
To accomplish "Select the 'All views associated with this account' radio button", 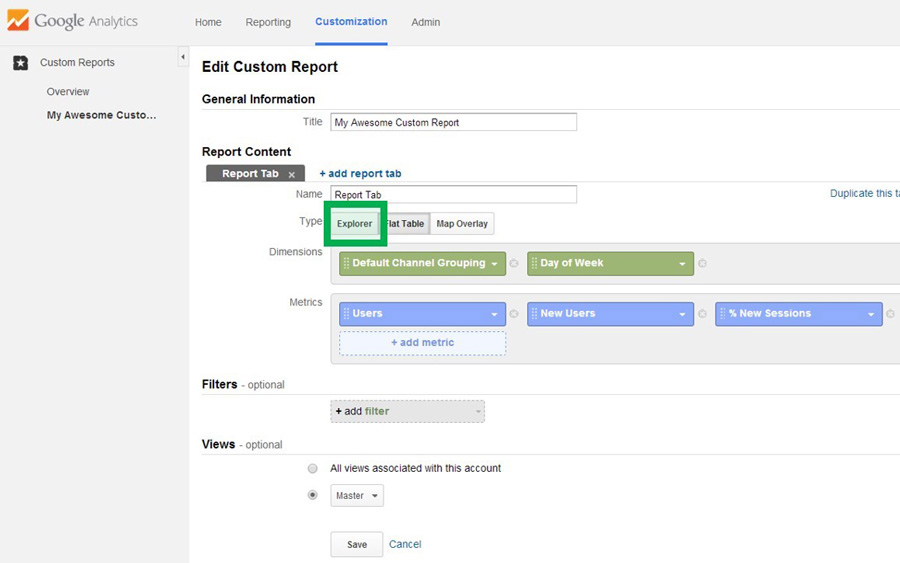I will click(312, 468).
